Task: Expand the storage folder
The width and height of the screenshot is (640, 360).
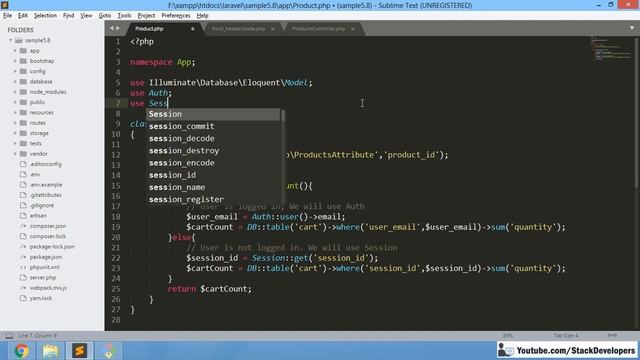Action: tap(15, 133)
